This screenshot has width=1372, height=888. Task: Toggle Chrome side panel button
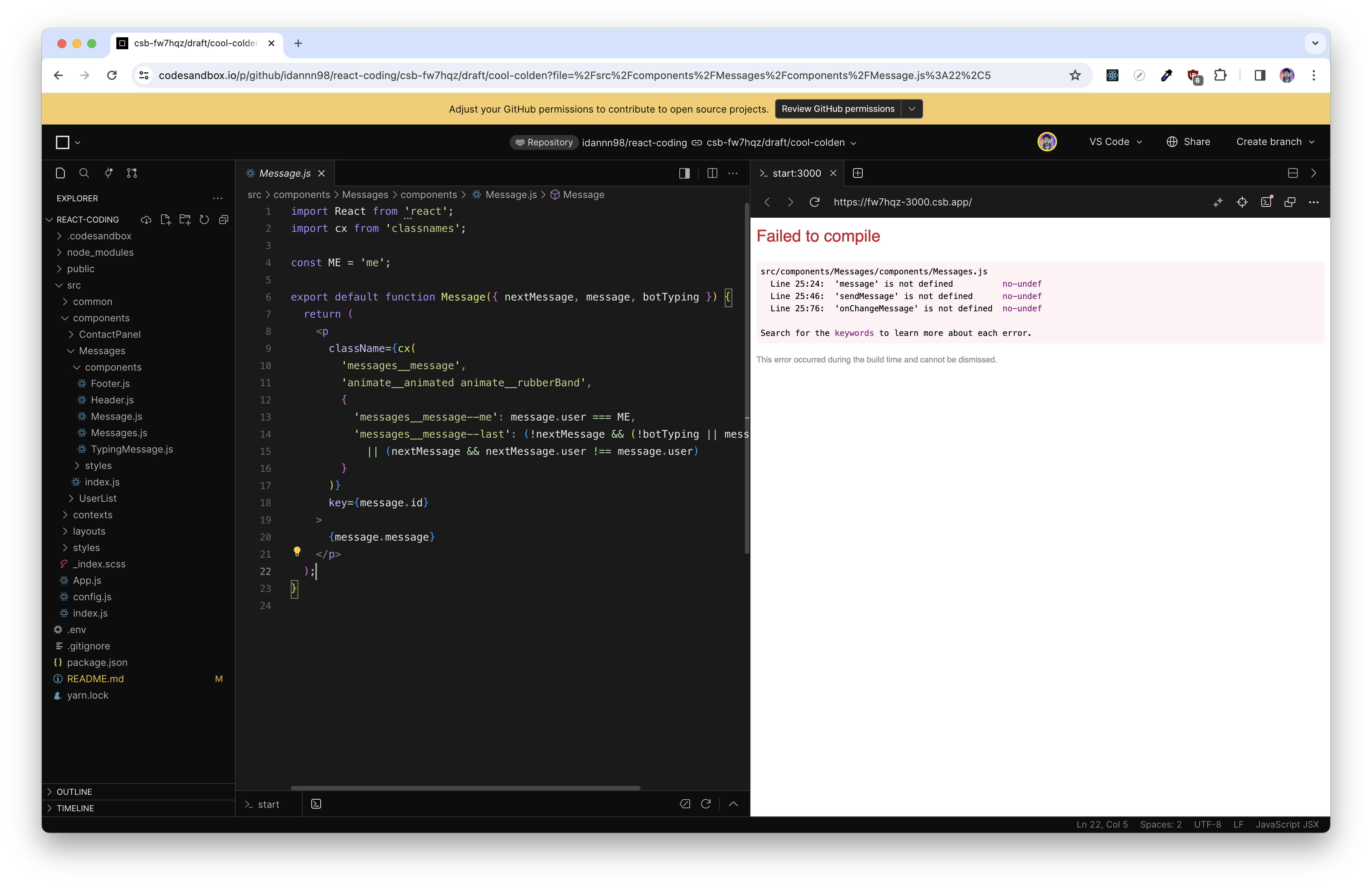pyautogui.click(x=1259, y=75)
